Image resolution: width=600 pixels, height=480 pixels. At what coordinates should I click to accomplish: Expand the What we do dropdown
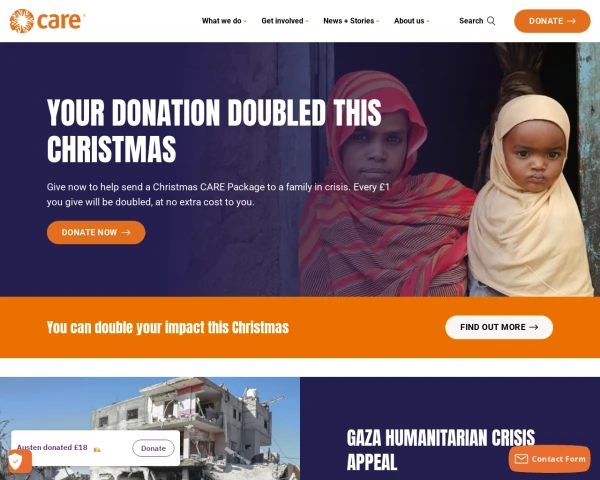224,21
